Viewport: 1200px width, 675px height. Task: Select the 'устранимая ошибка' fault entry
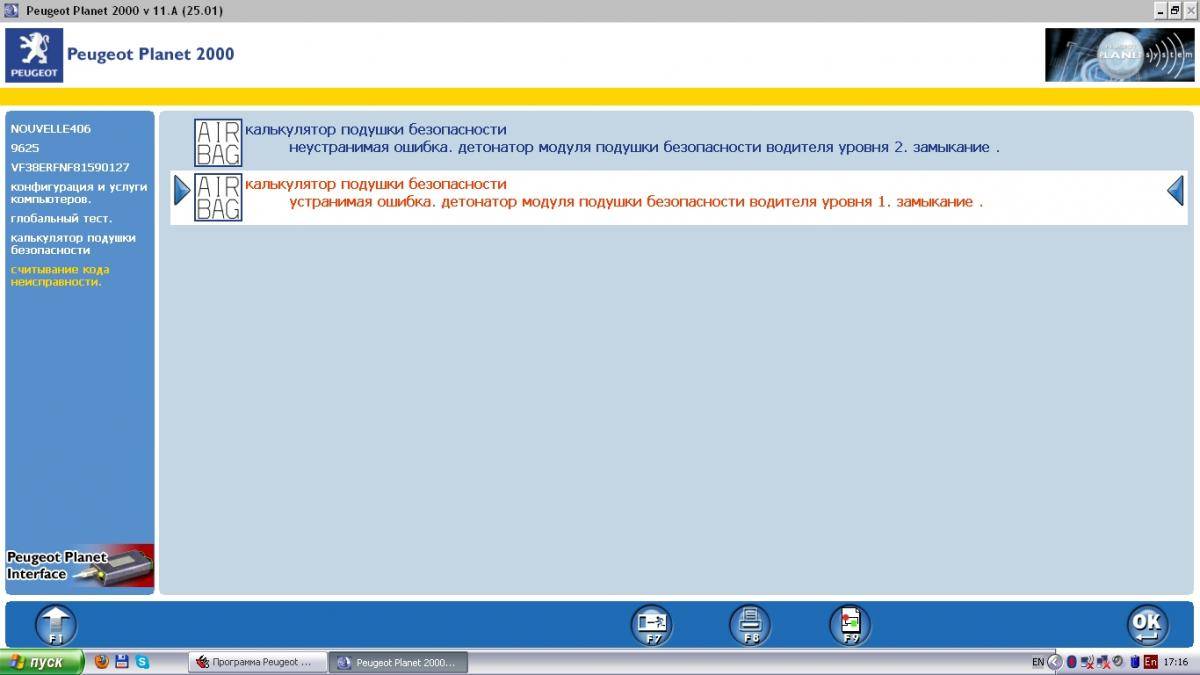click(636, 202)
